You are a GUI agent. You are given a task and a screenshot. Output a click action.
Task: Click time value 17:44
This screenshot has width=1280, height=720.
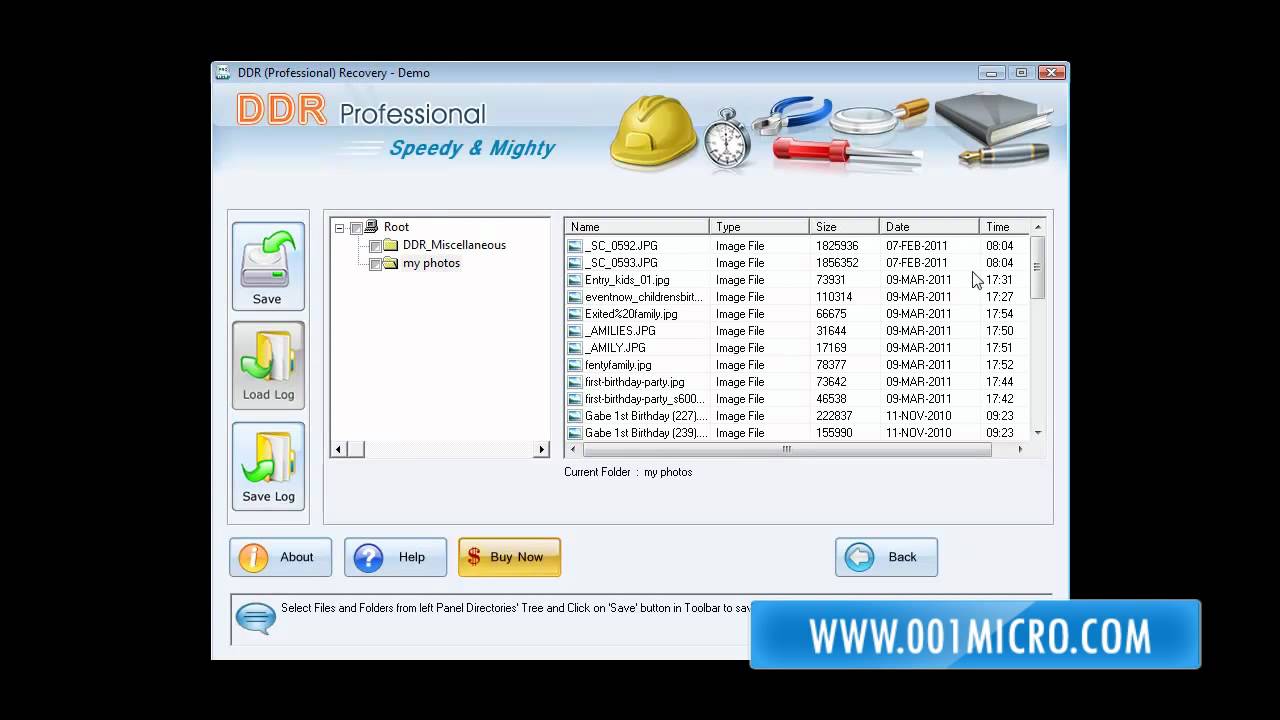[999, 382]
